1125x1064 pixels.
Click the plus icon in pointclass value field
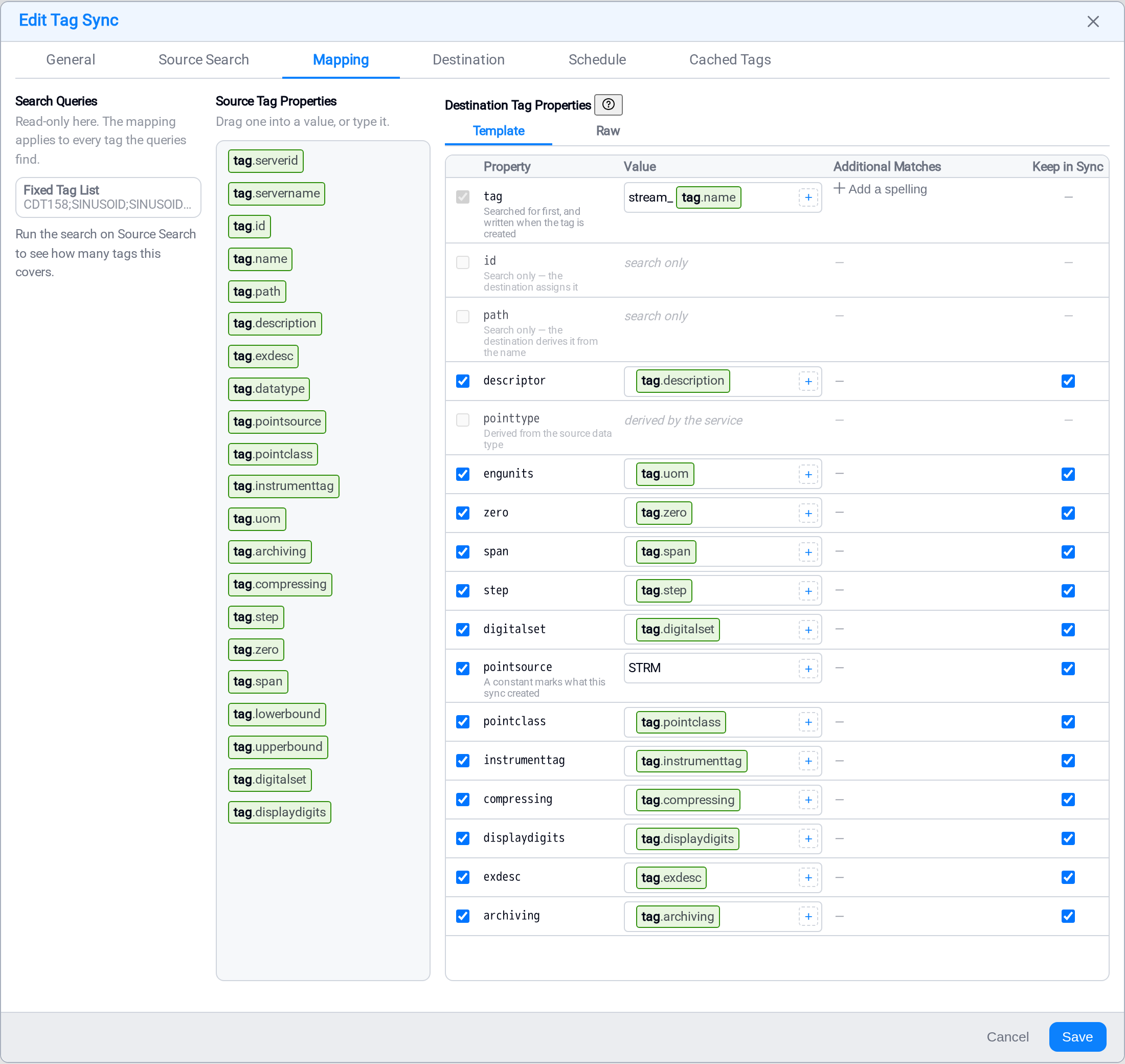tap(808, 722)
